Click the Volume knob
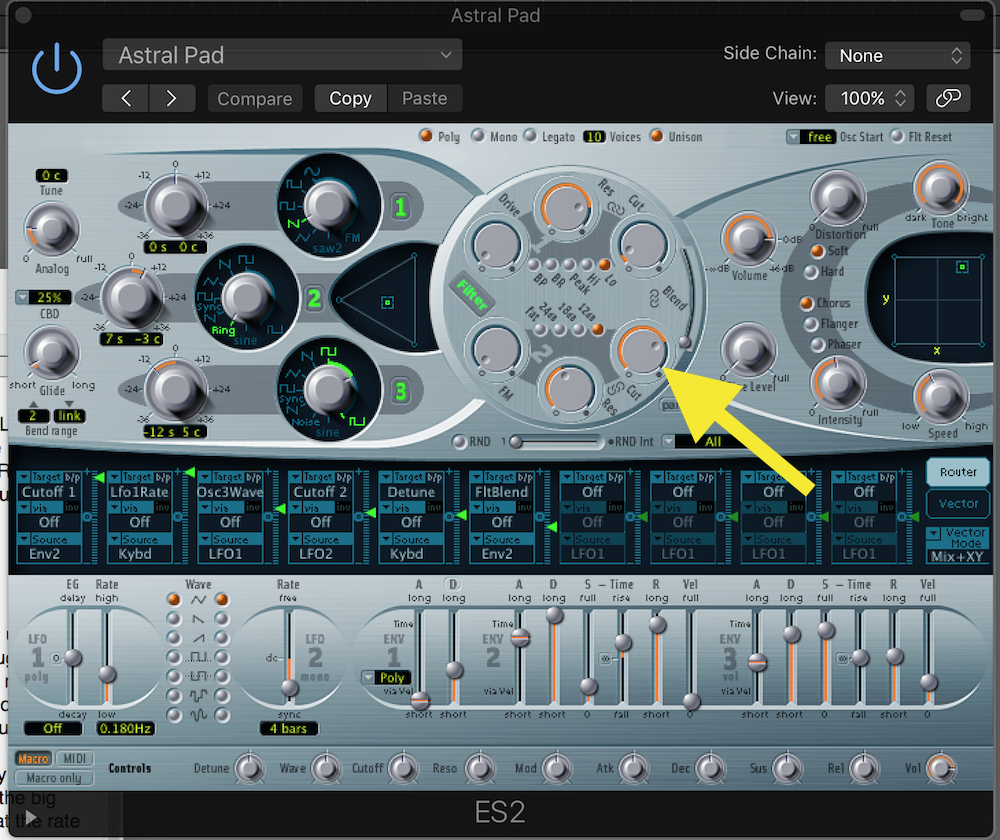This screenshot has width=1000, height=840. [x=748, y=239]
